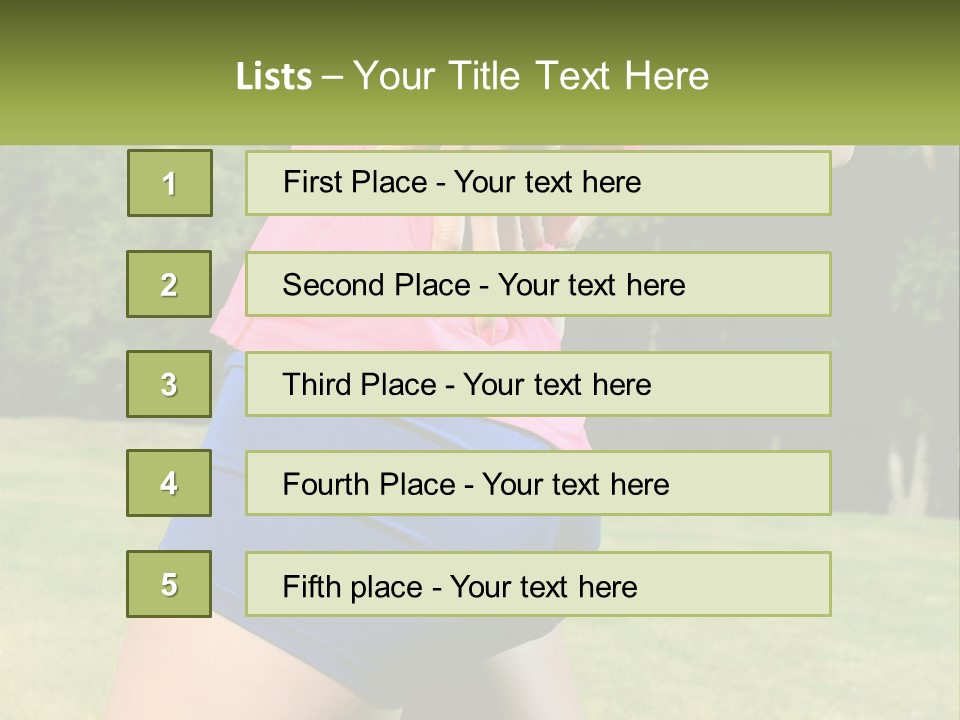Screen dimensions: 960x720
Task: Click the First Place text box
Action: [x=538, y=183]
